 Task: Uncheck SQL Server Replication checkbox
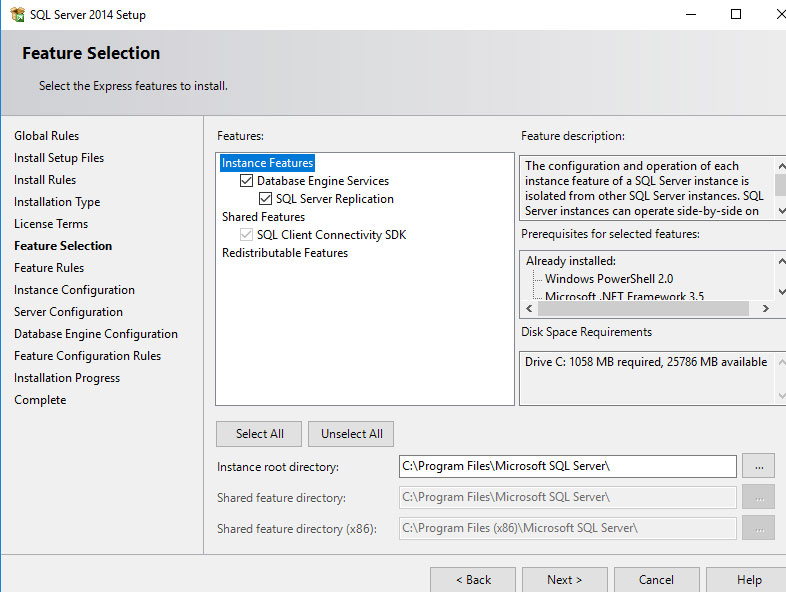(265, 199)
